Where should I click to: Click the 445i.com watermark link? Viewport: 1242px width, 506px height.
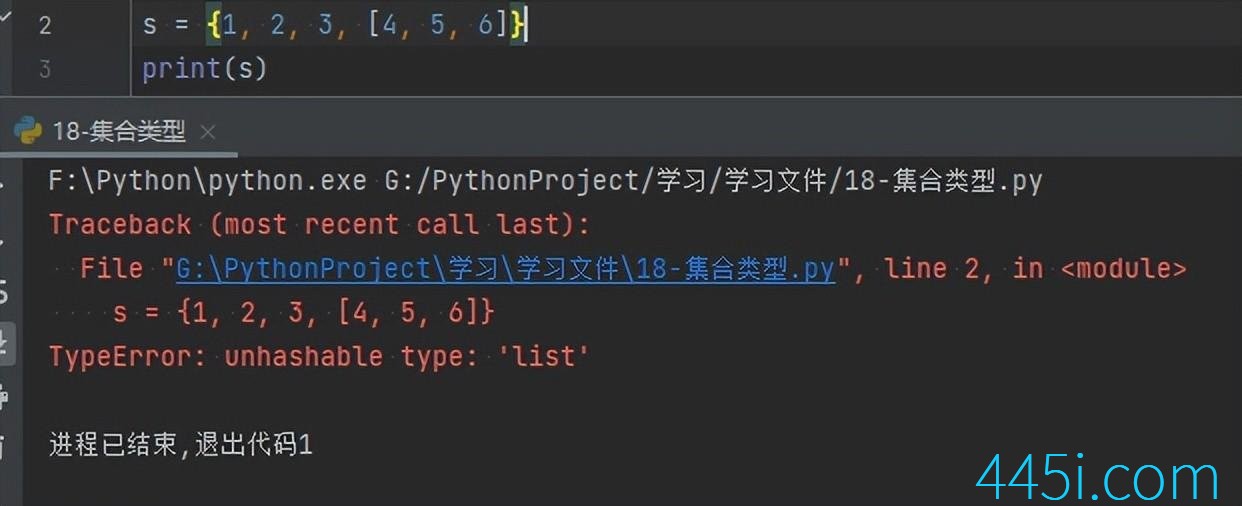[x=1098, y=479]
